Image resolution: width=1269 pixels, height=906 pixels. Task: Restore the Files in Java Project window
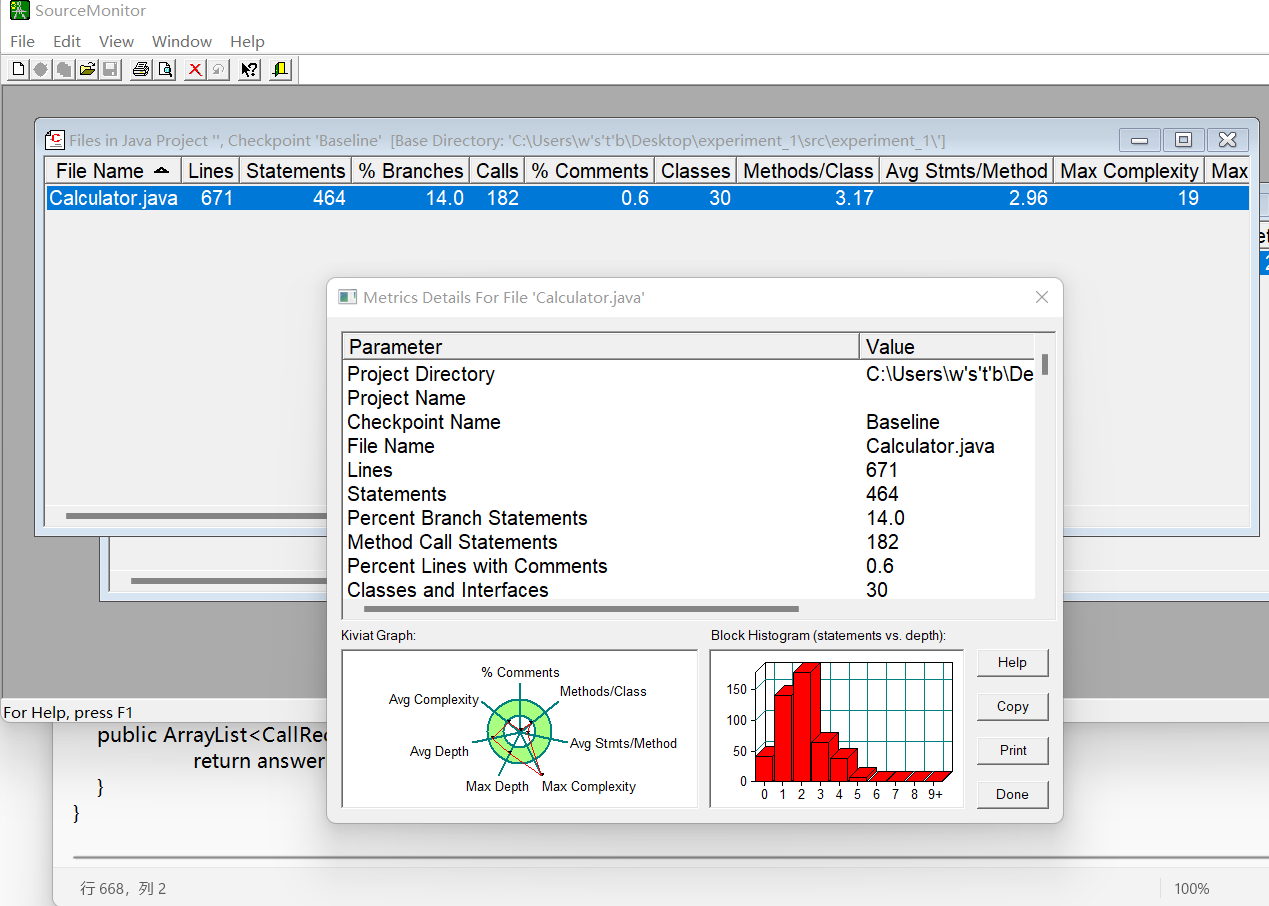point(1183,140)
